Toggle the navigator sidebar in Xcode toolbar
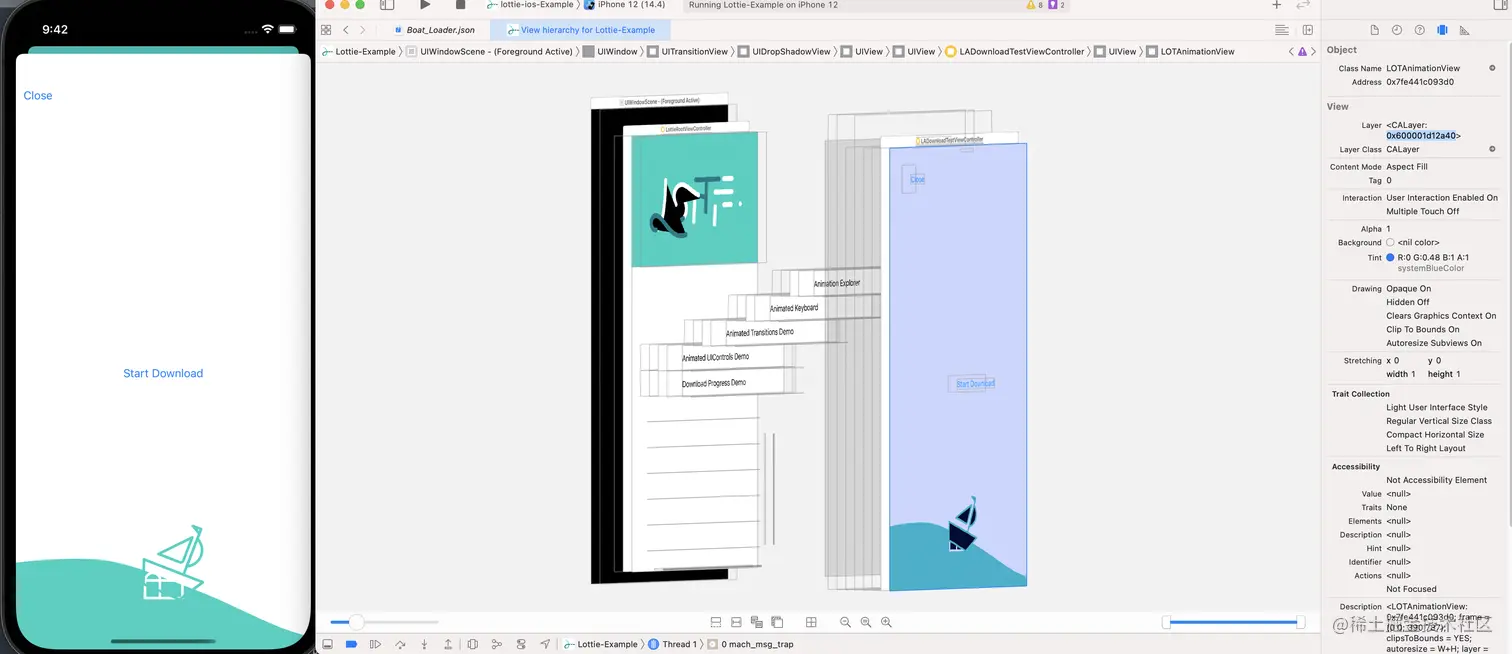1512x654 pixels. click(x=387, y=5)
